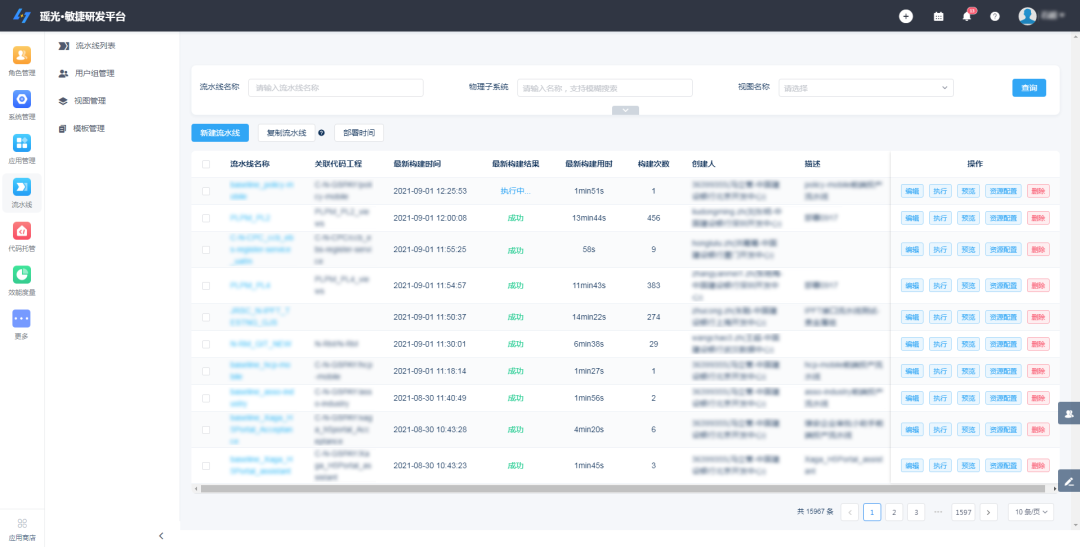Collapse the side submenu arrow

(x=161, y=536)
